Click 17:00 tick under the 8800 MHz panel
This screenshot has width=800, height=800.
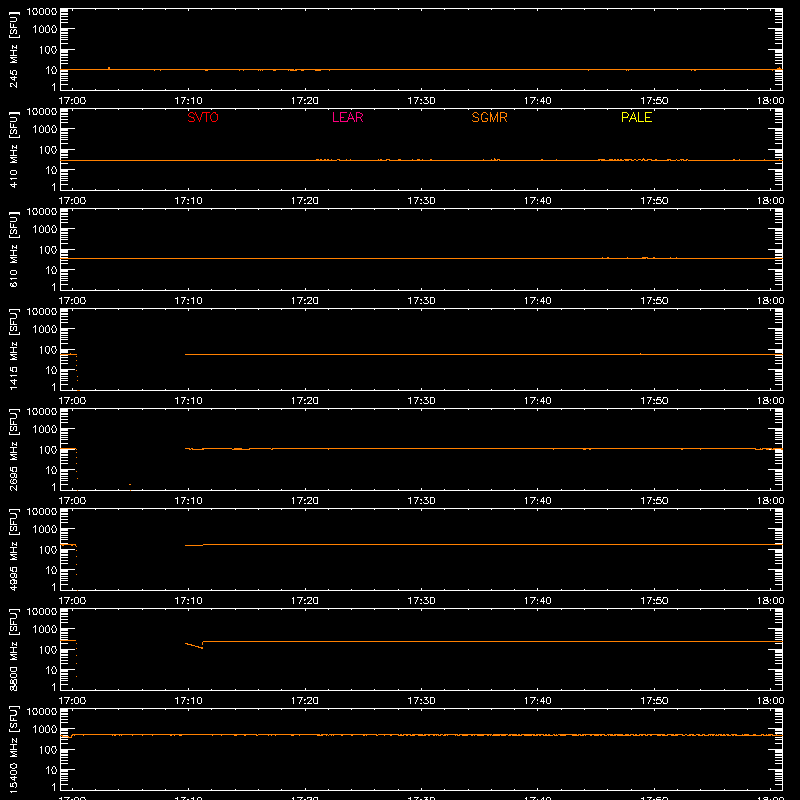click(x=72, y=701)
